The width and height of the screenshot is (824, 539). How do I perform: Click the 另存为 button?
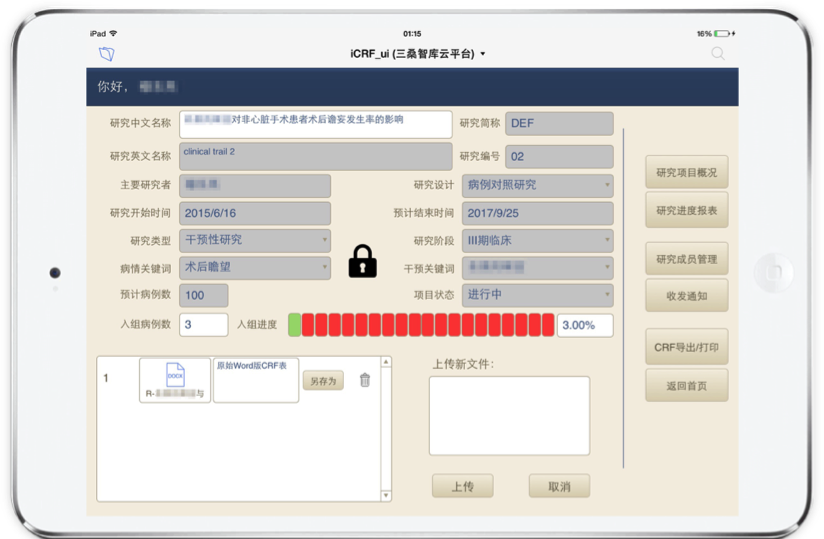pos(323,380)
